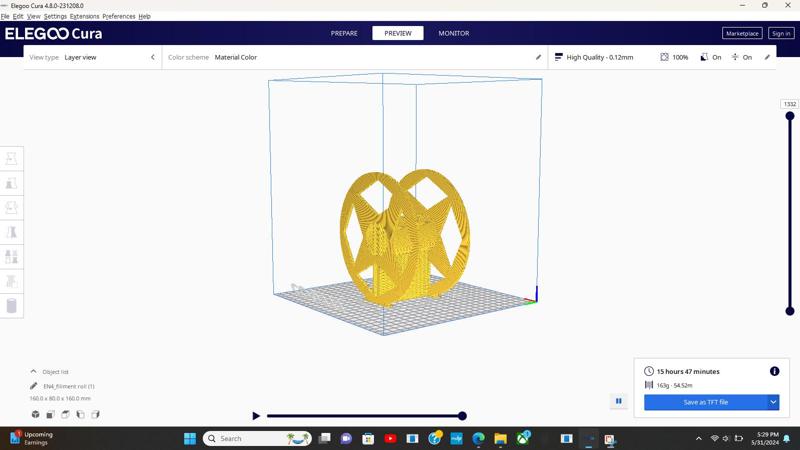Select the Mirror tool in the left toolbar
This screenshot has width=800, height=450.
[x=11, y=232]
